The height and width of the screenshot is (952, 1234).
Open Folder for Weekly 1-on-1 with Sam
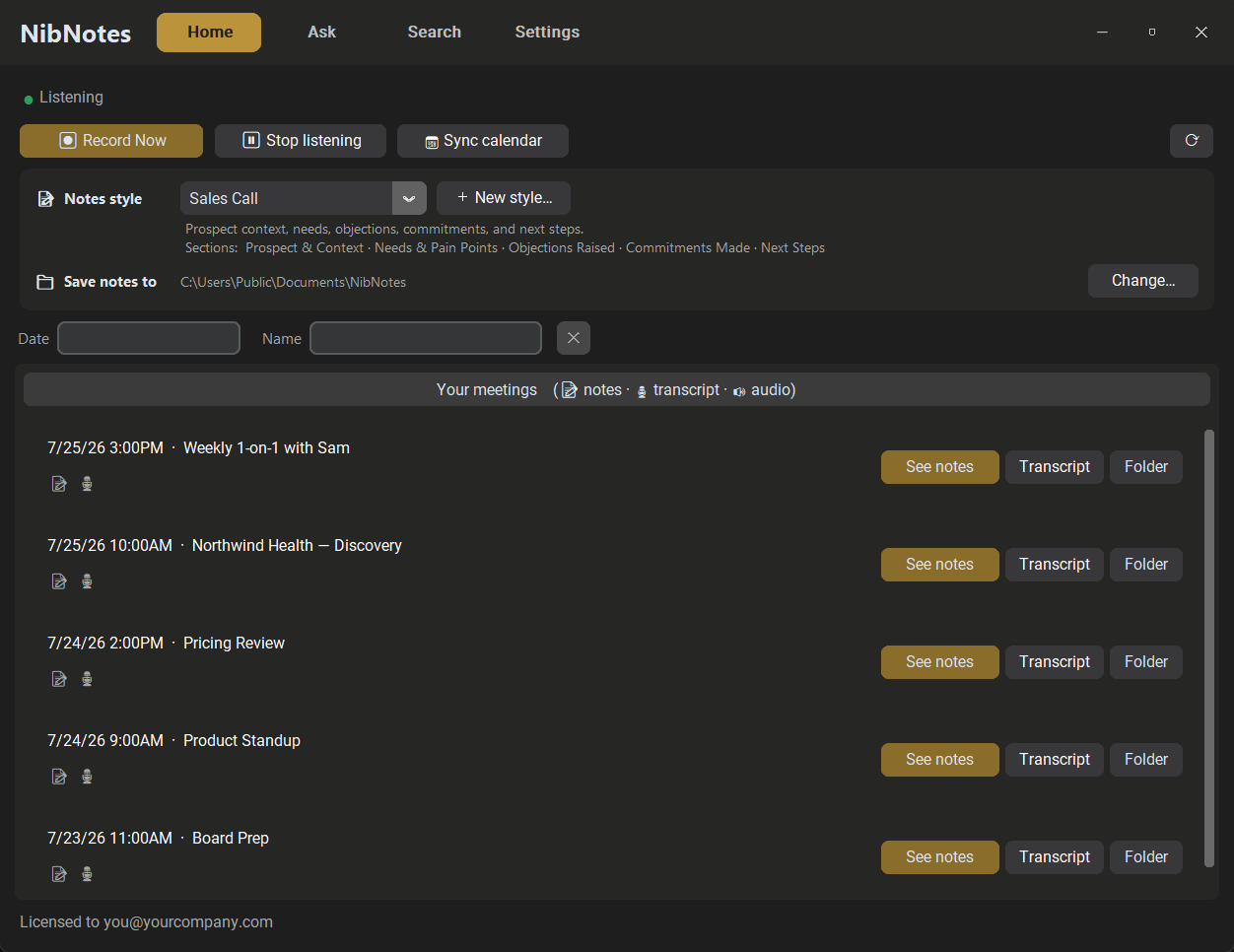[1146, 467]
